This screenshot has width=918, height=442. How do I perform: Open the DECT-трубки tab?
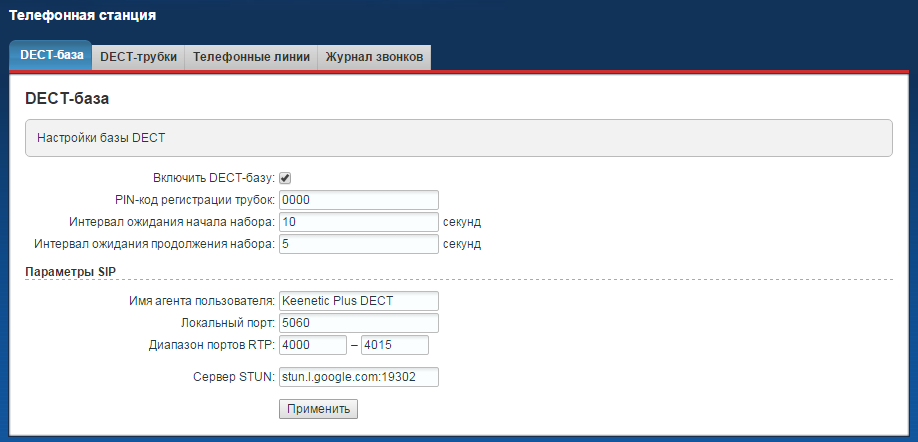pyautogui.click(x=139, y=58)
